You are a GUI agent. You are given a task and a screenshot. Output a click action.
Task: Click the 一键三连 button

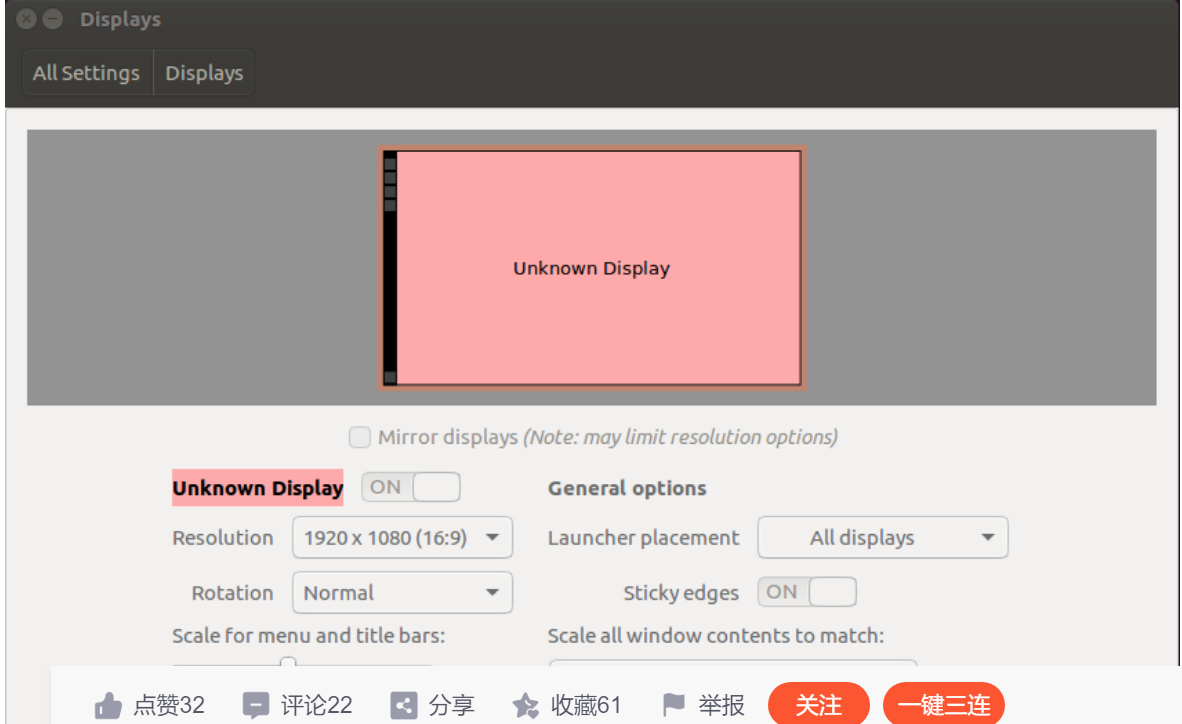944,704
